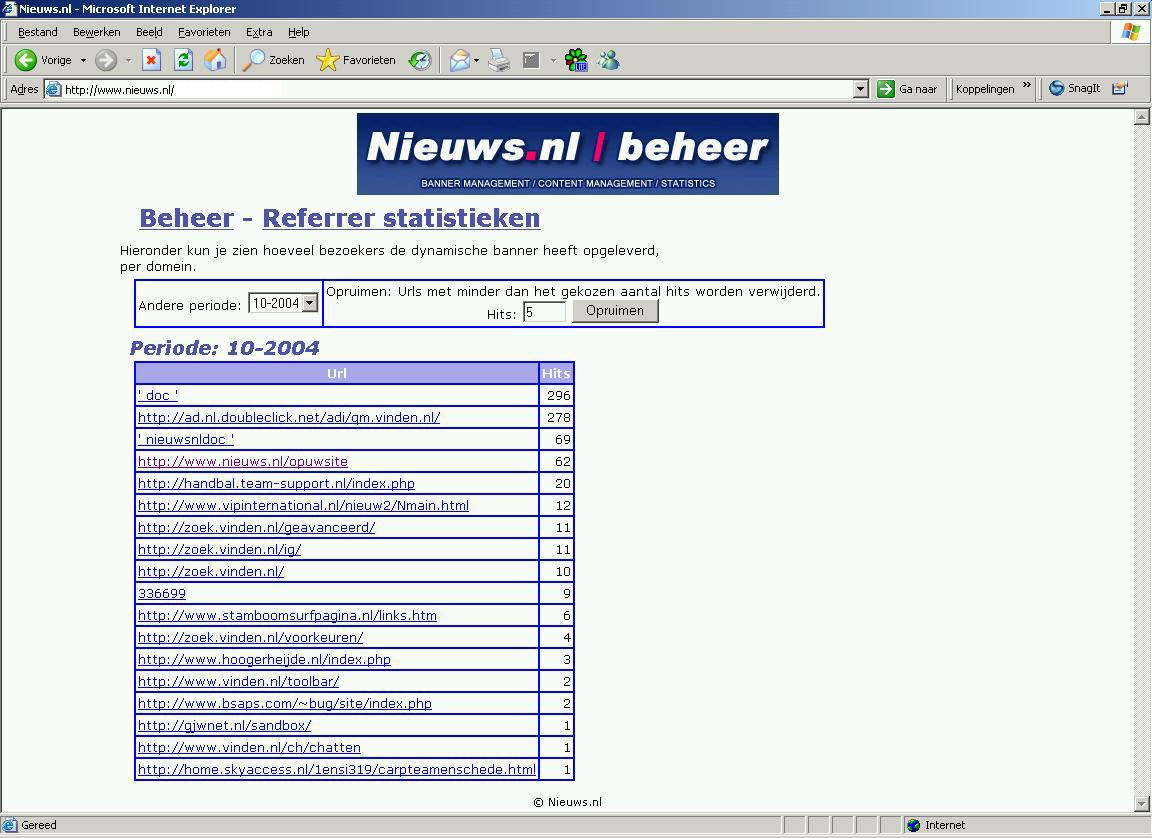Open the Messenger people icon
This screenshot has width=1152, height=838.
click(x=608, y=60)
